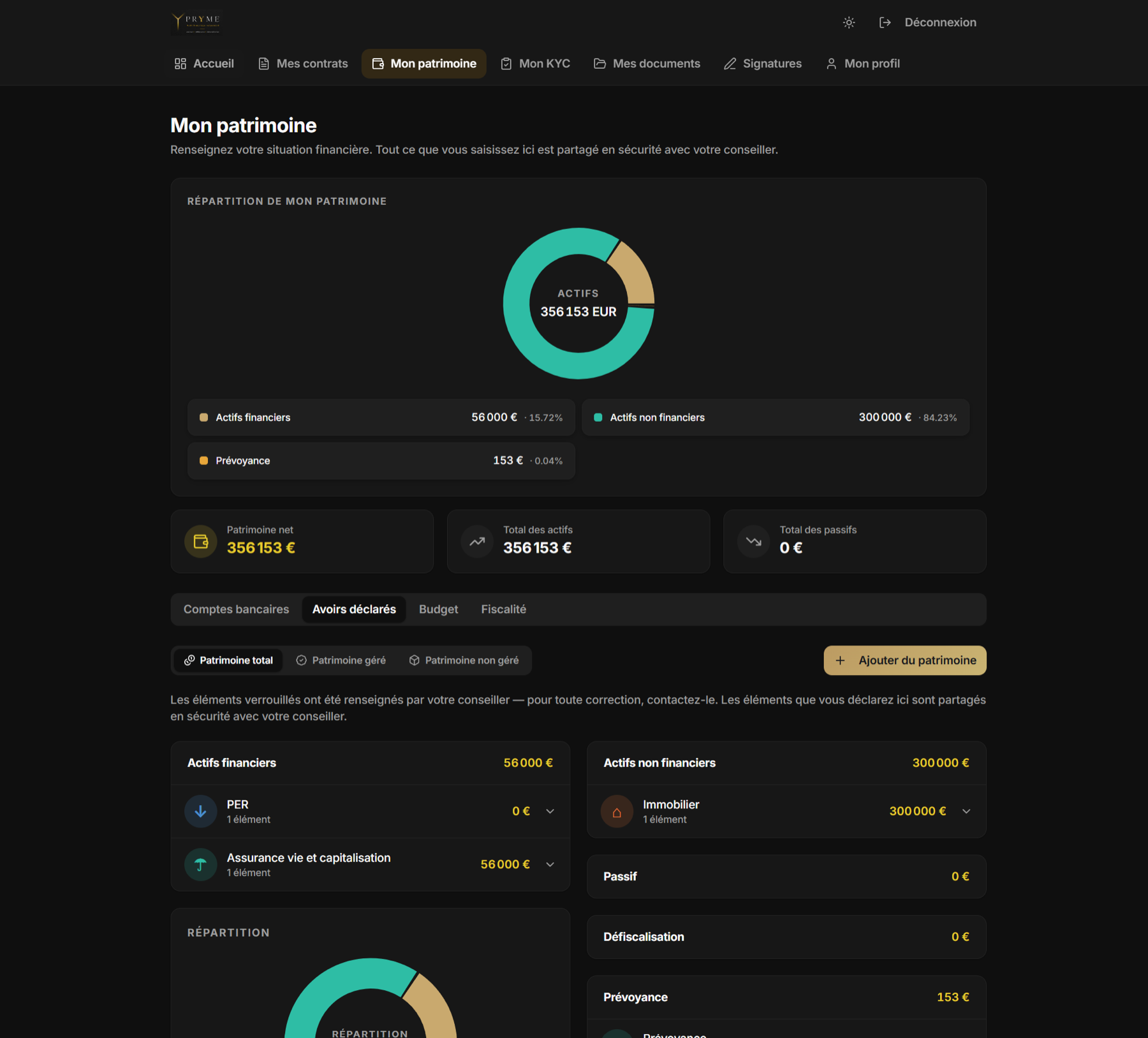Image resolution: width=1148 pixels, height=1038 pixels.
Task: Click the Pryme logo
Action: tap(196, 22)
